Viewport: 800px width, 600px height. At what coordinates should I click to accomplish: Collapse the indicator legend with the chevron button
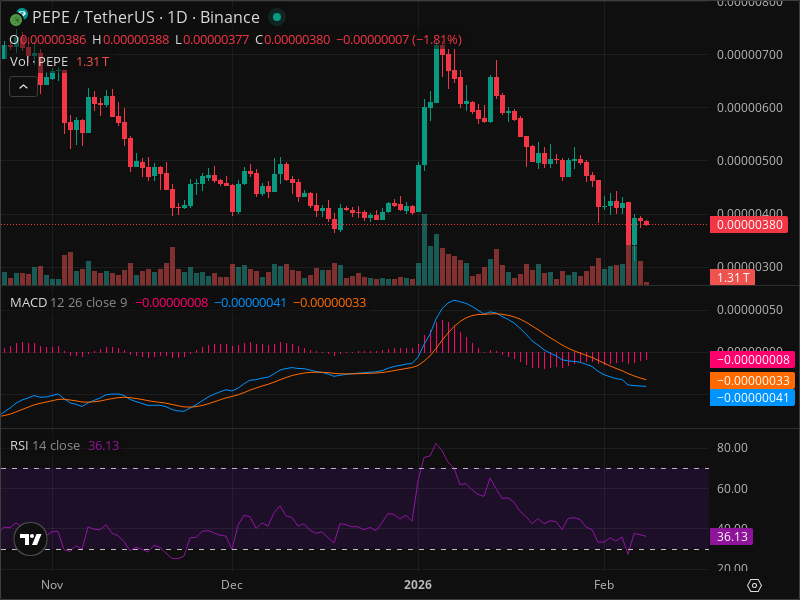23,87
